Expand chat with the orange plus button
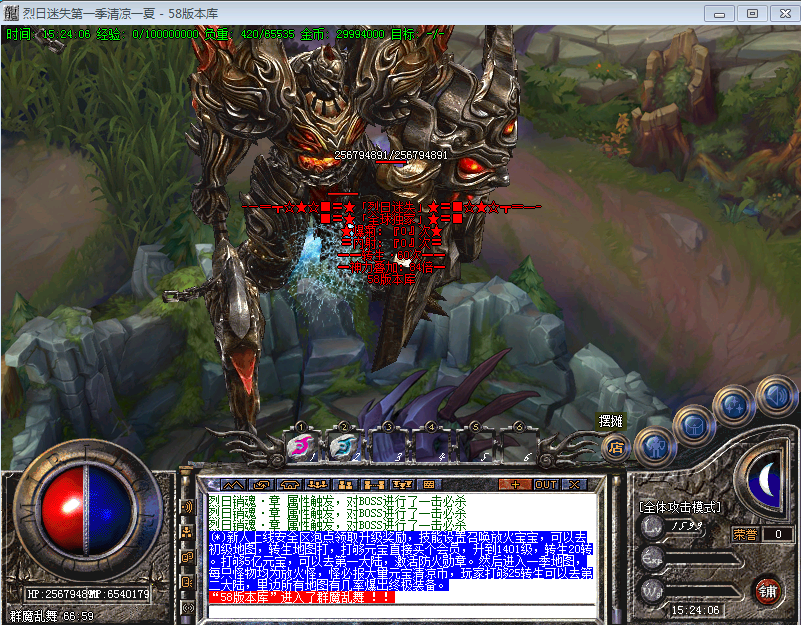Viewport: 801px width, 625px height. pyautogui.click(x=516, y=484)
